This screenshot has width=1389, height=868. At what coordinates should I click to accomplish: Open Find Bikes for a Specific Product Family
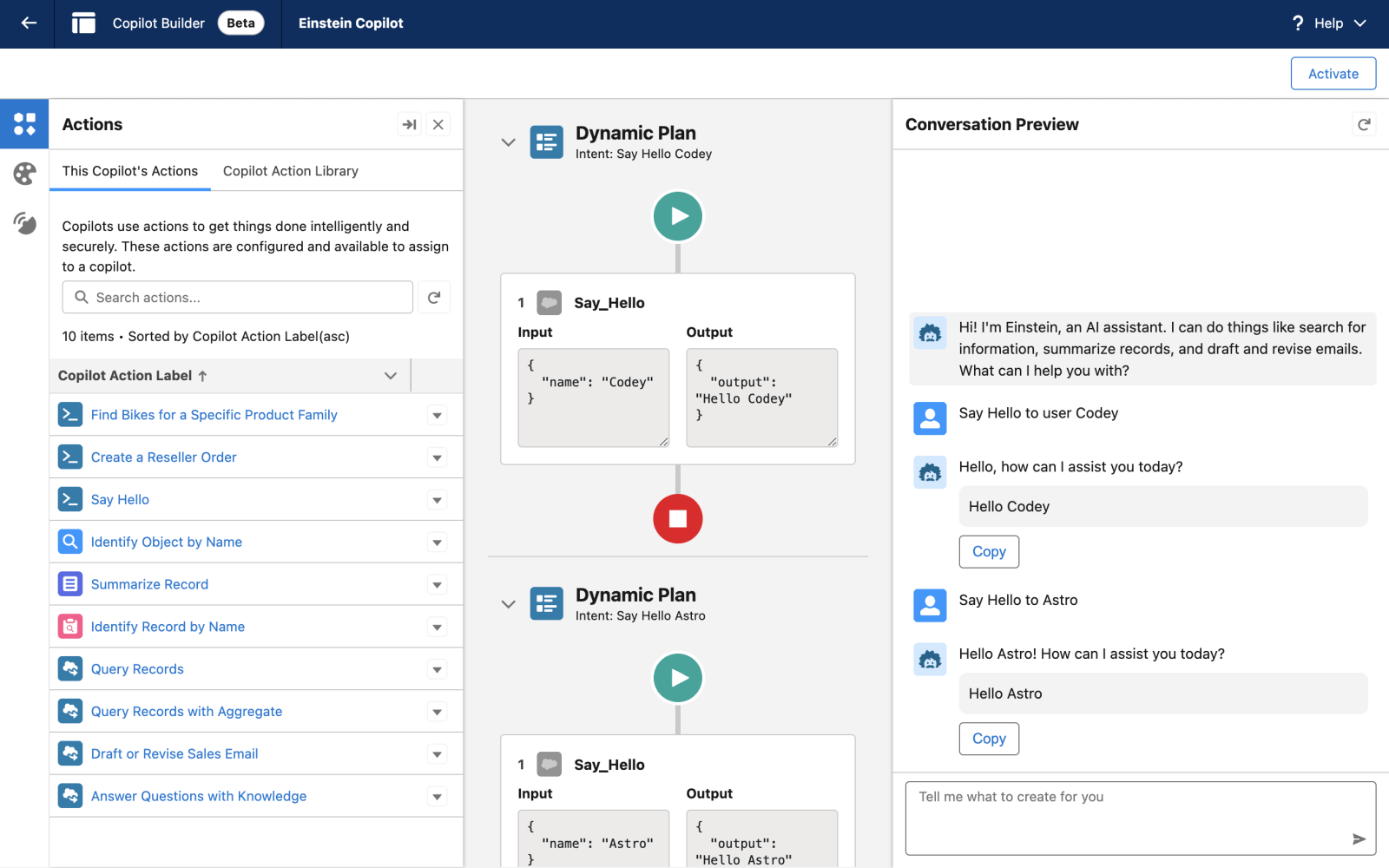click(x=214, y=415)
